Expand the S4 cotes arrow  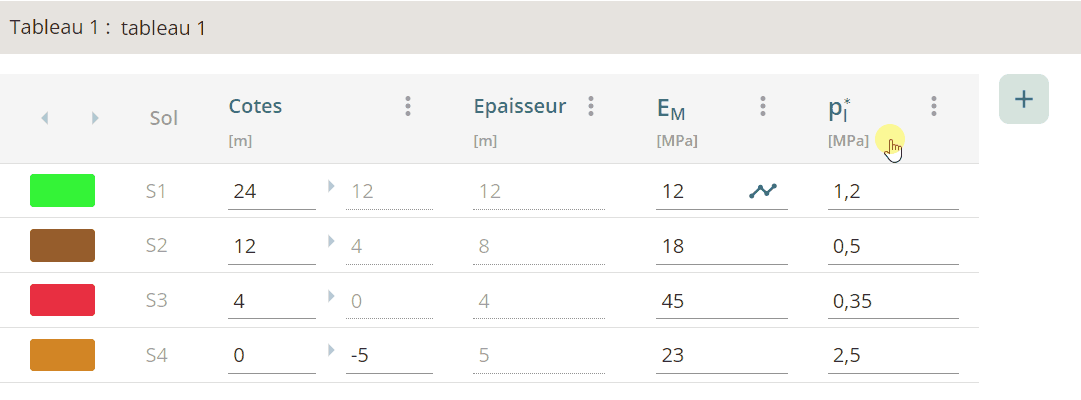331,350
